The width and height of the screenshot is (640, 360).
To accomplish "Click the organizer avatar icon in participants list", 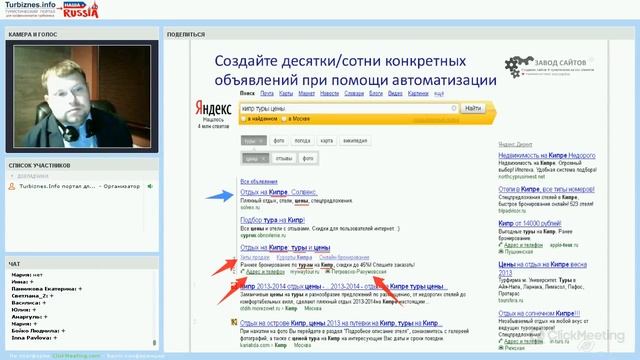I will tap(12, 186).
